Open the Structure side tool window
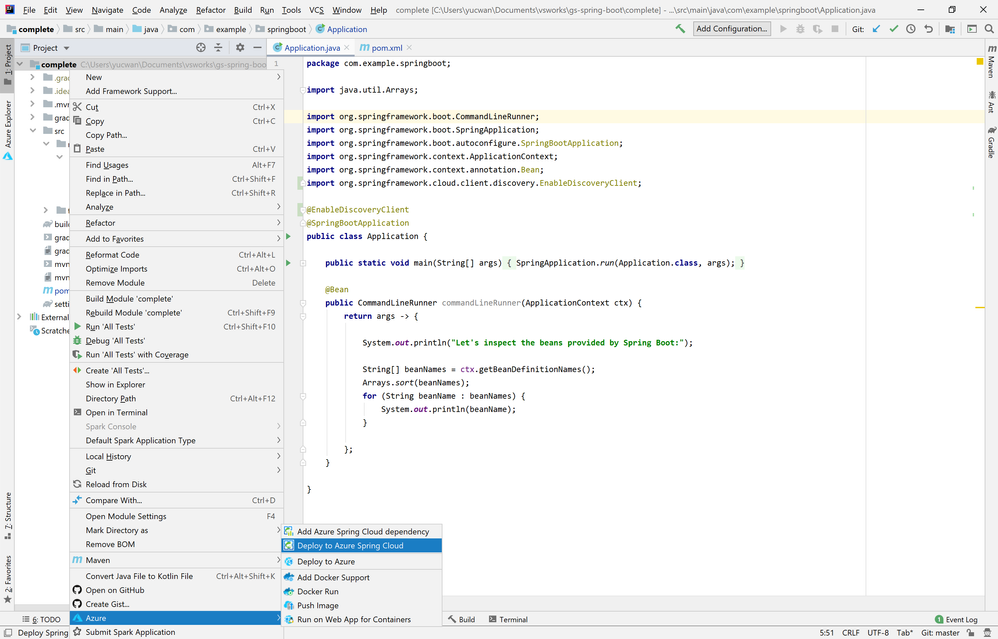Screen dimensions: 998x639 pos(8,516)
